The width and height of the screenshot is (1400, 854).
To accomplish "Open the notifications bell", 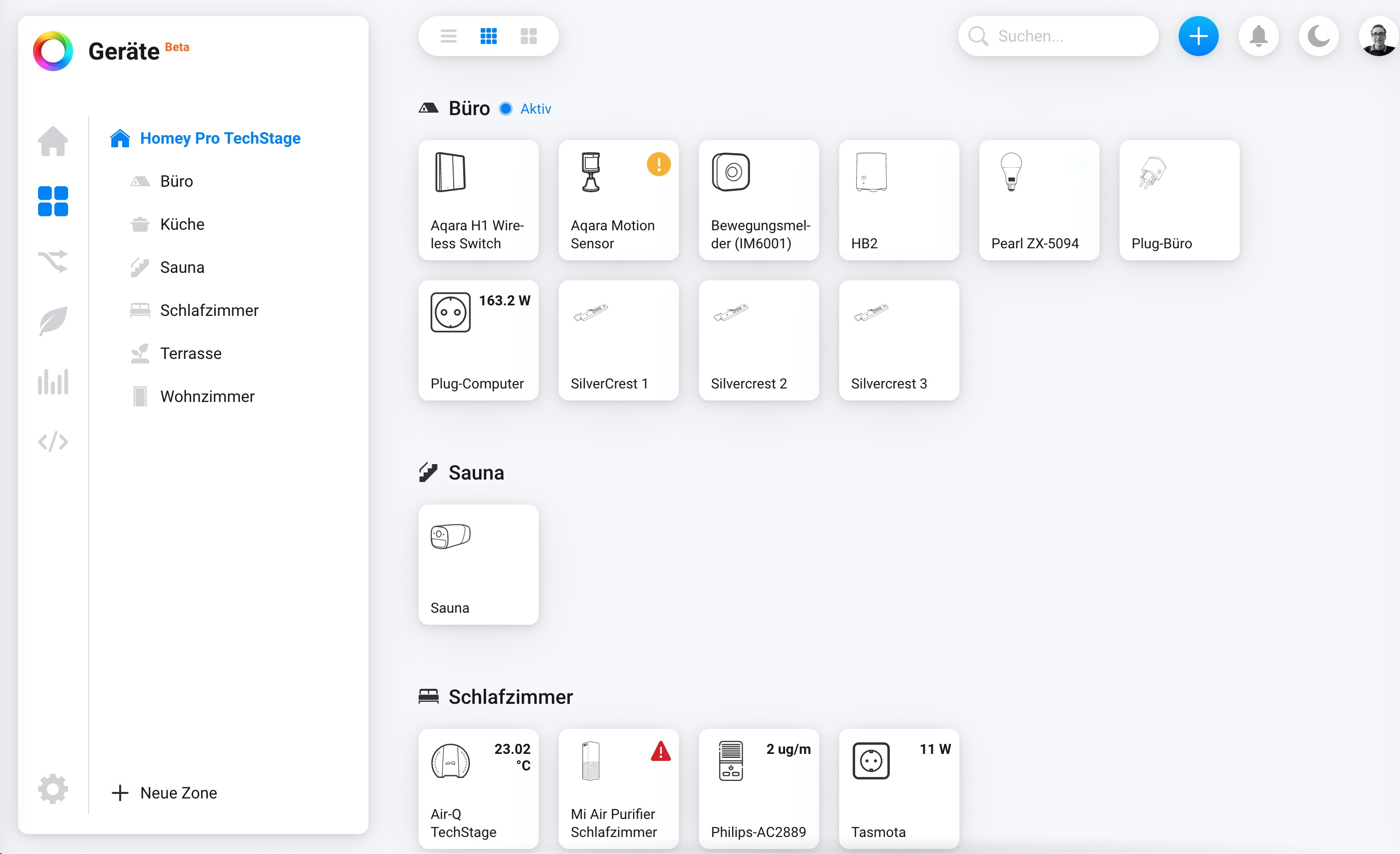I will click(1258, 37).
